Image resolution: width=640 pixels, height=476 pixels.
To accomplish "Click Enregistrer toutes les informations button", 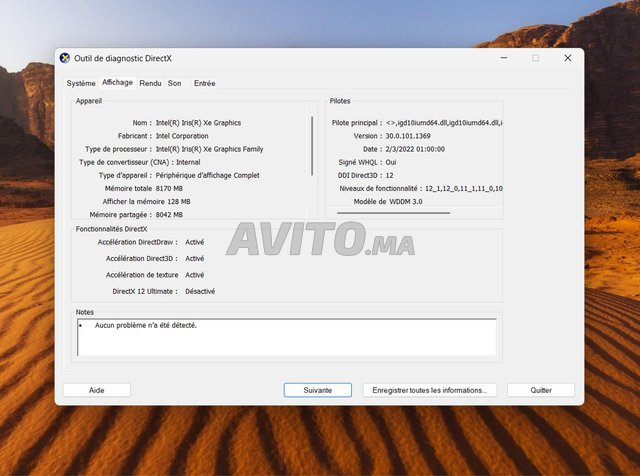I will tap(429, 390).
